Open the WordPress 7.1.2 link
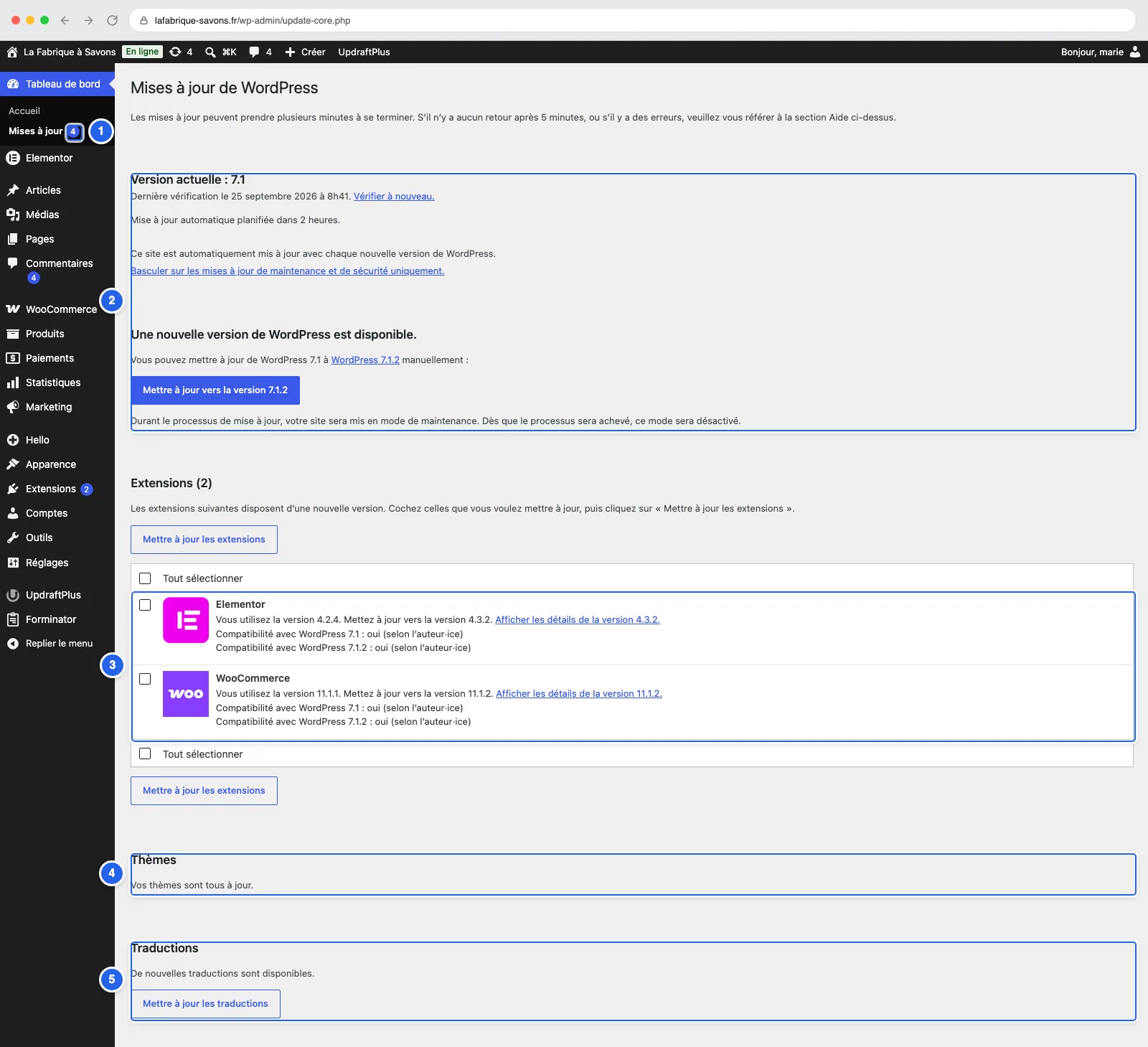Screen dimensions: 1148x1047 click(x=365, y=360)
